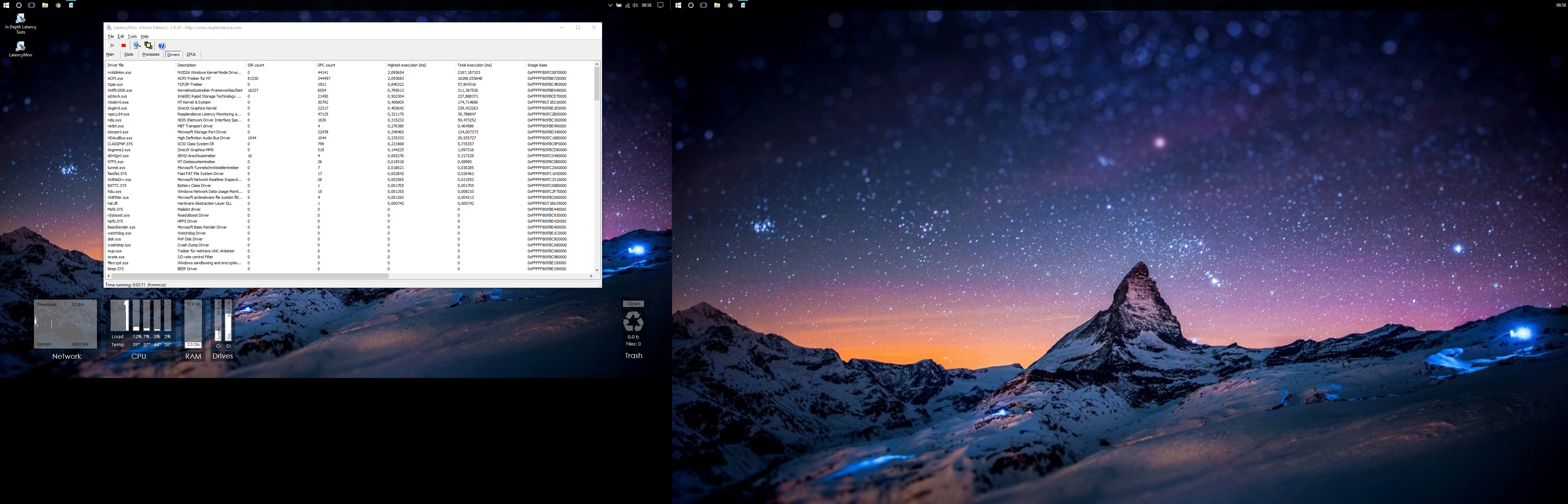Sort by the DPC count column header
Viewport: 1568px width, 504px height.
click(x=351, y=65)
